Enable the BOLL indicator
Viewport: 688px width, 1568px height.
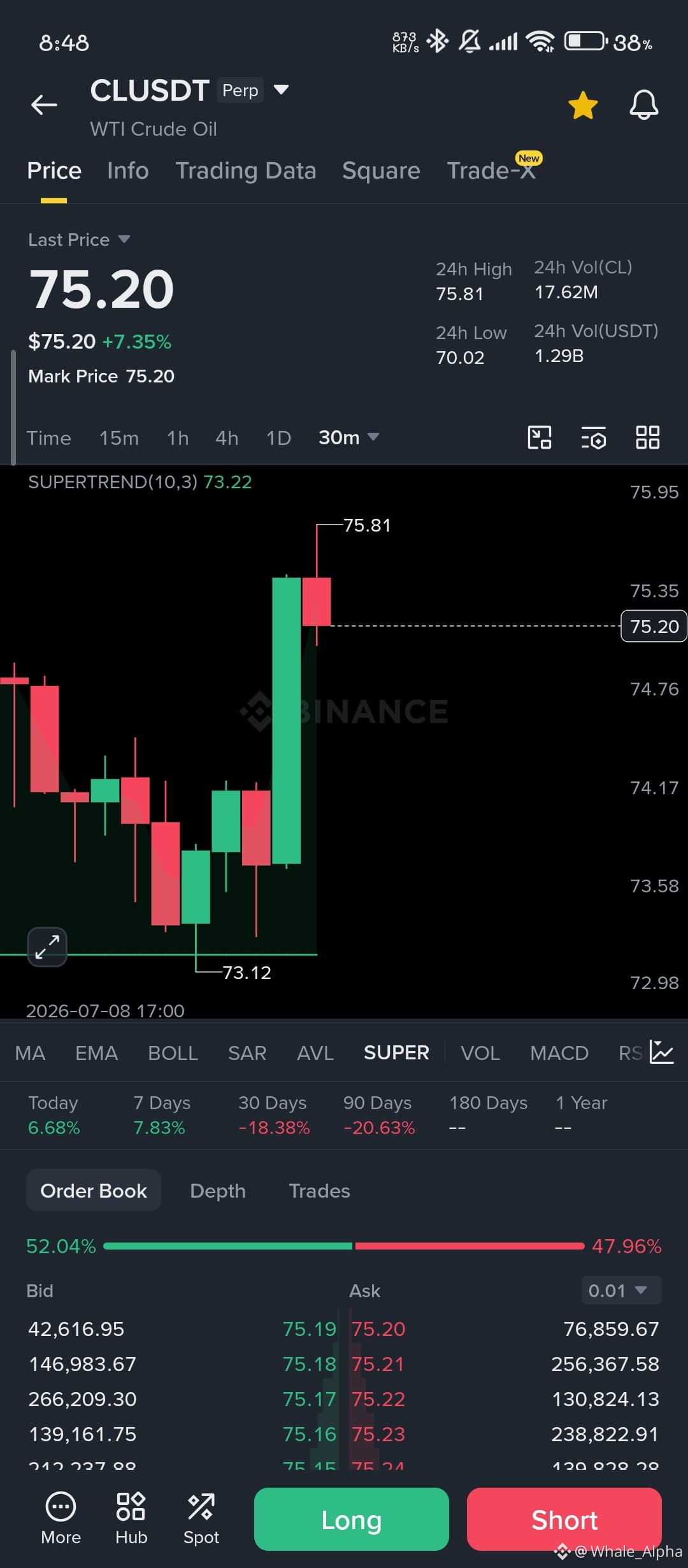(173, 1053)
